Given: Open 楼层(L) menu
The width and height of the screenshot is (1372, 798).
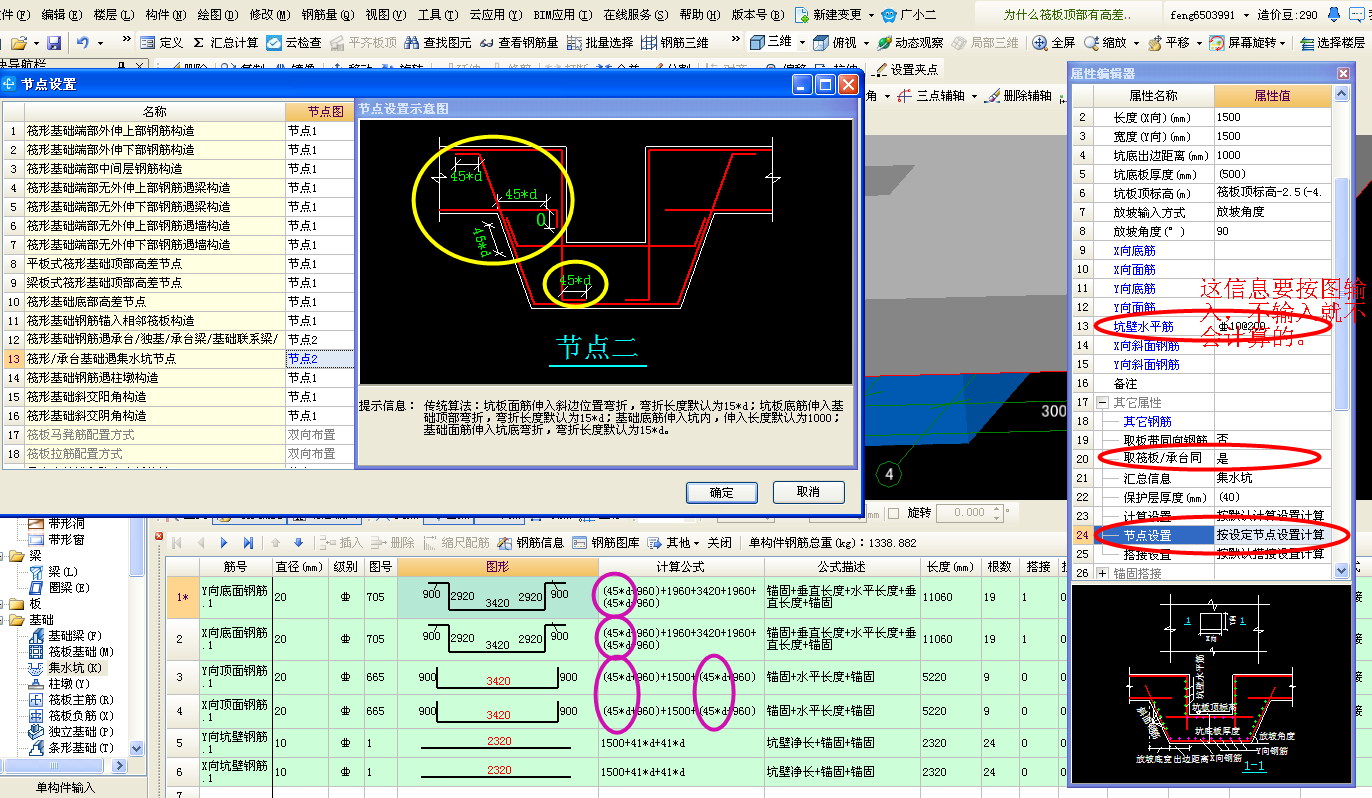Looking at the screenshot, I should (113, 15).
